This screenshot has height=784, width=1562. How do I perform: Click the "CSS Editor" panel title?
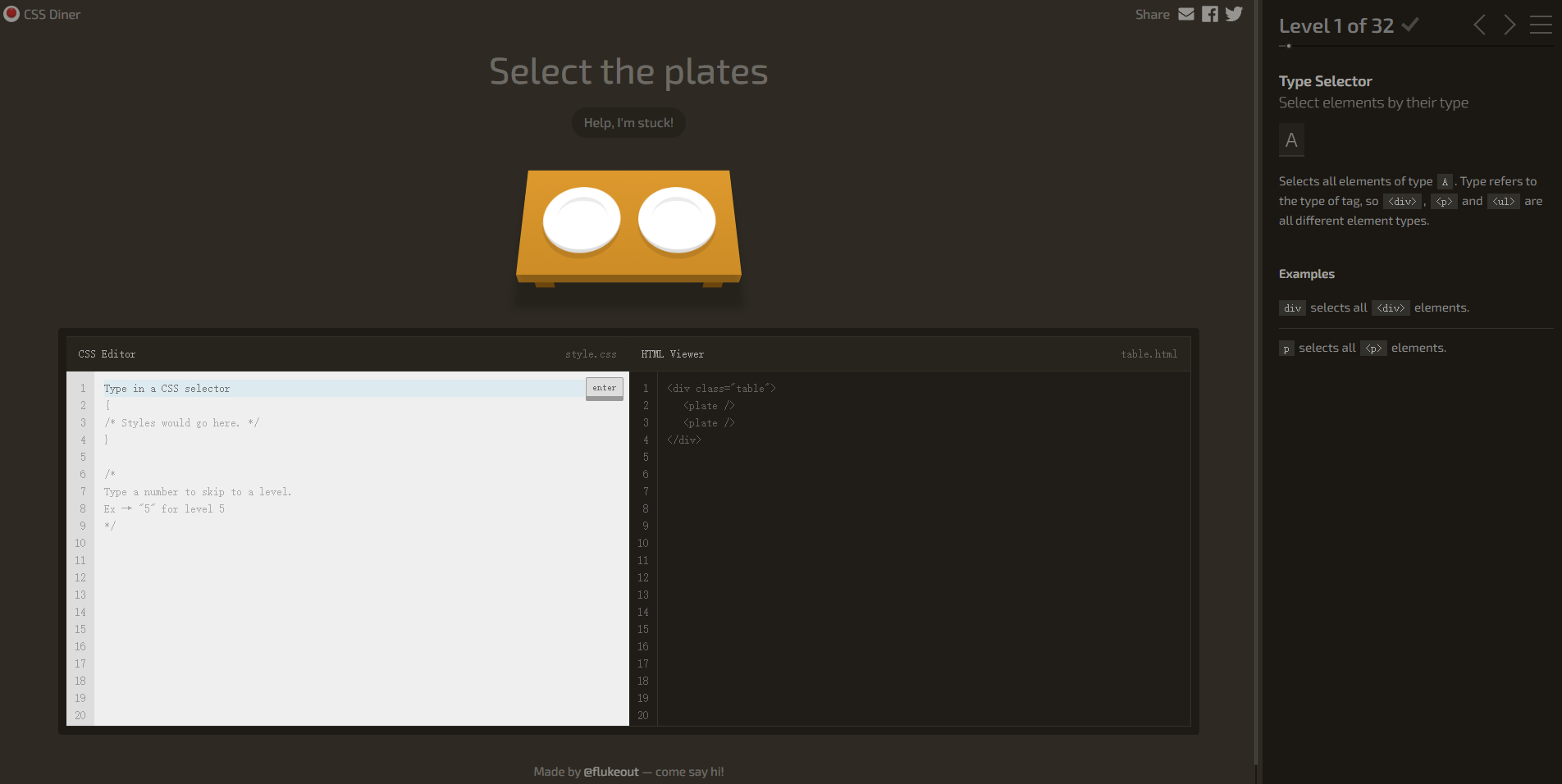pos(107,354)
